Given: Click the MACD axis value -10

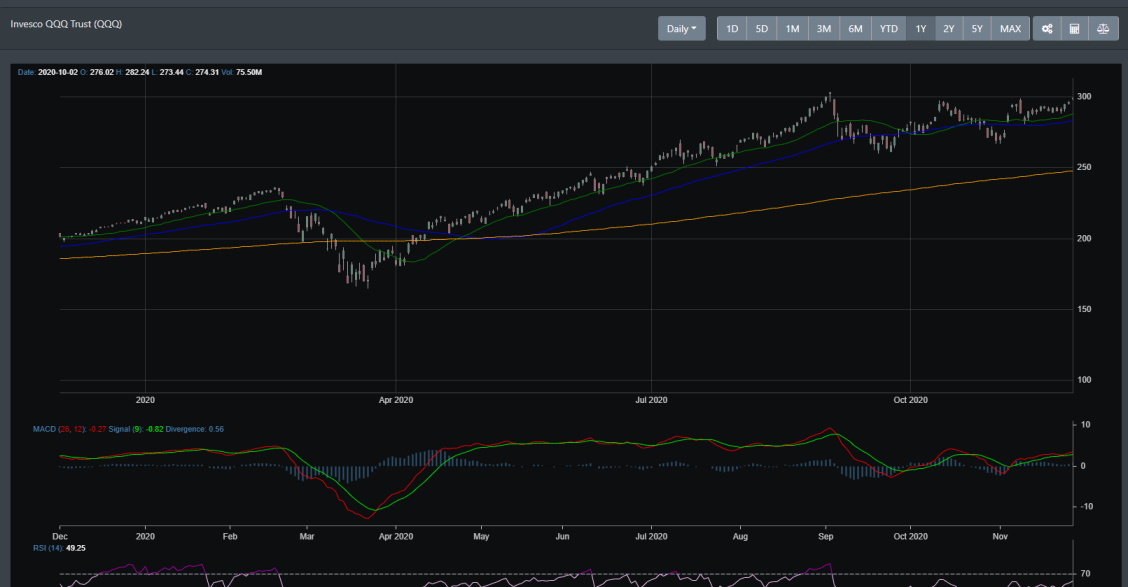Looking at the screenshot, I should pyautogui.click(x=1086, y=506).
